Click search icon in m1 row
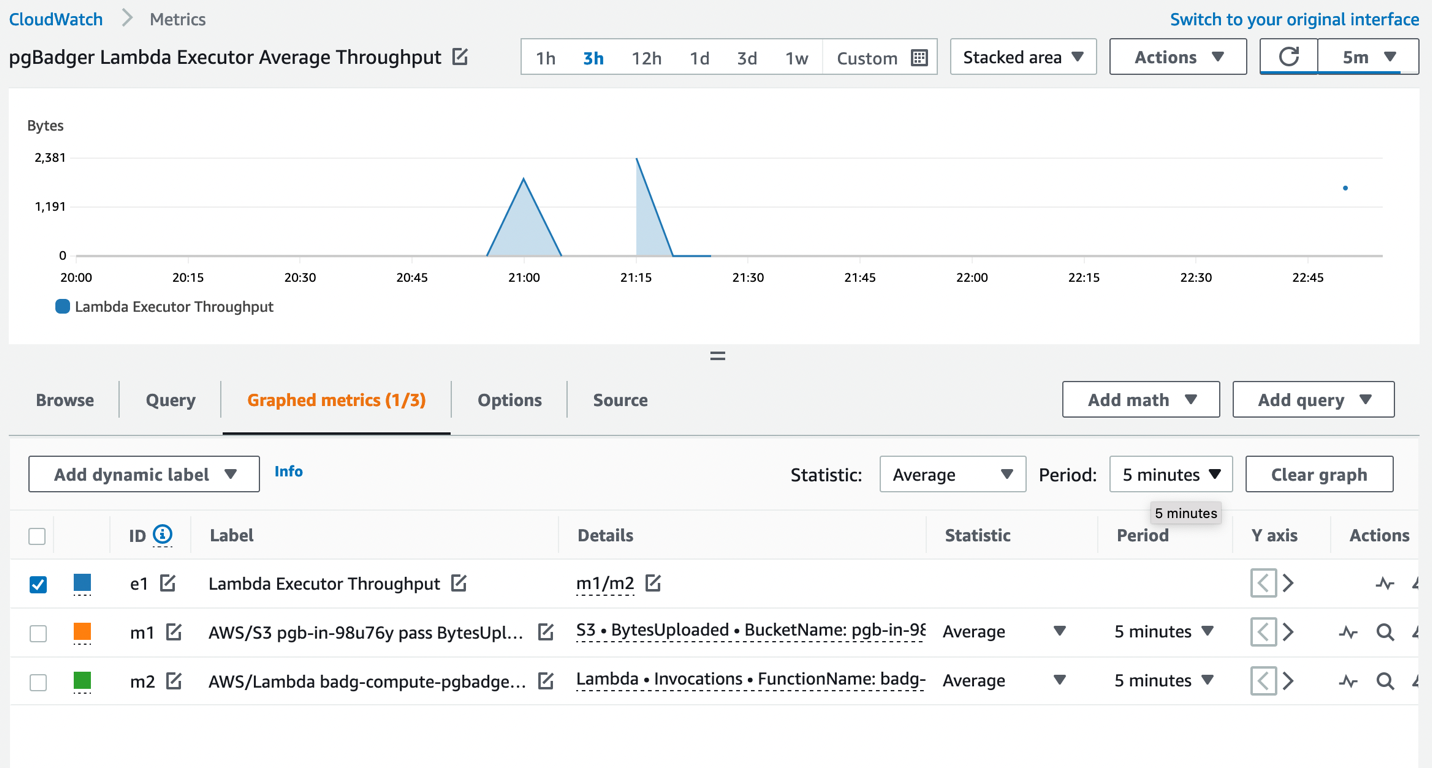 click(1385, 632)
